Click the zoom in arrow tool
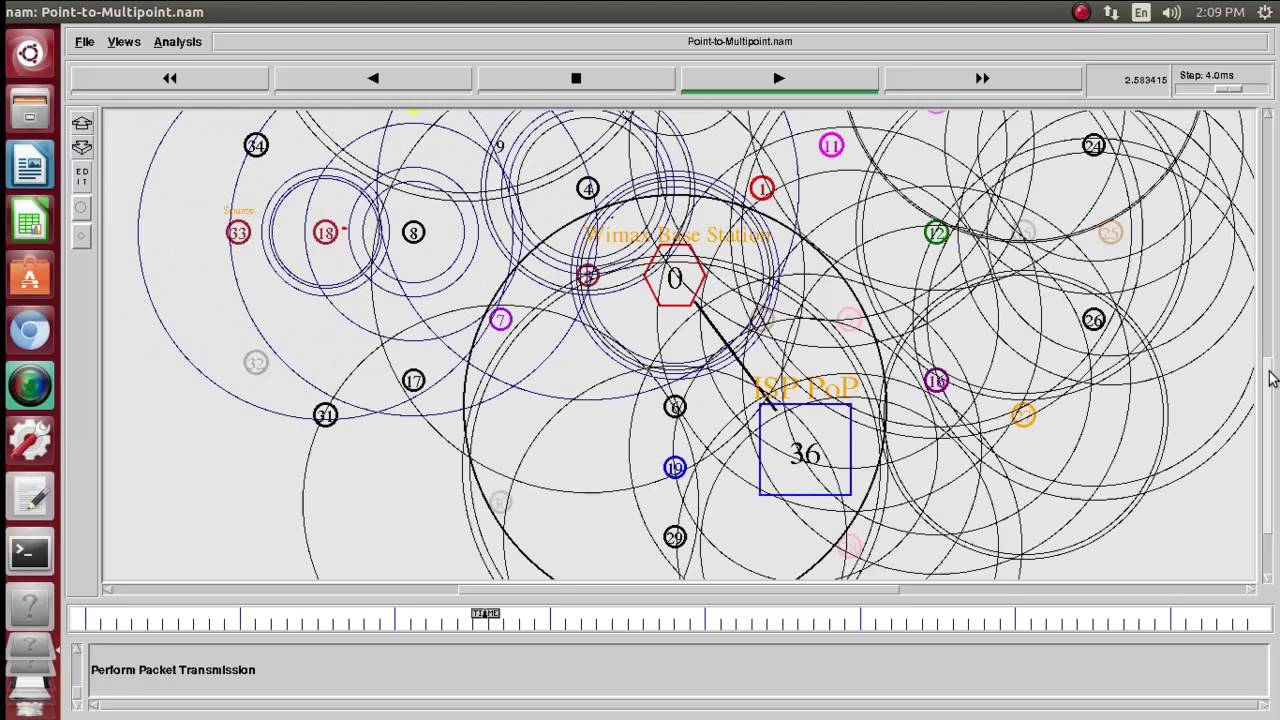The width and height of the screenshot is (1280, 720). tap(82, 123)
